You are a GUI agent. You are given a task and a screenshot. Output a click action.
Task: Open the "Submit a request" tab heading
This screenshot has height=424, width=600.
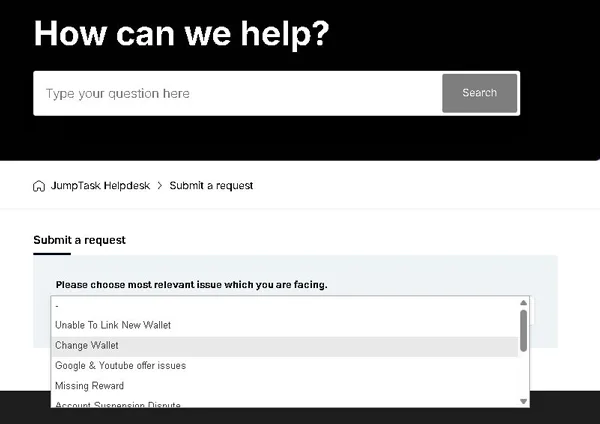pyautogui.click(x=79, y=240)
